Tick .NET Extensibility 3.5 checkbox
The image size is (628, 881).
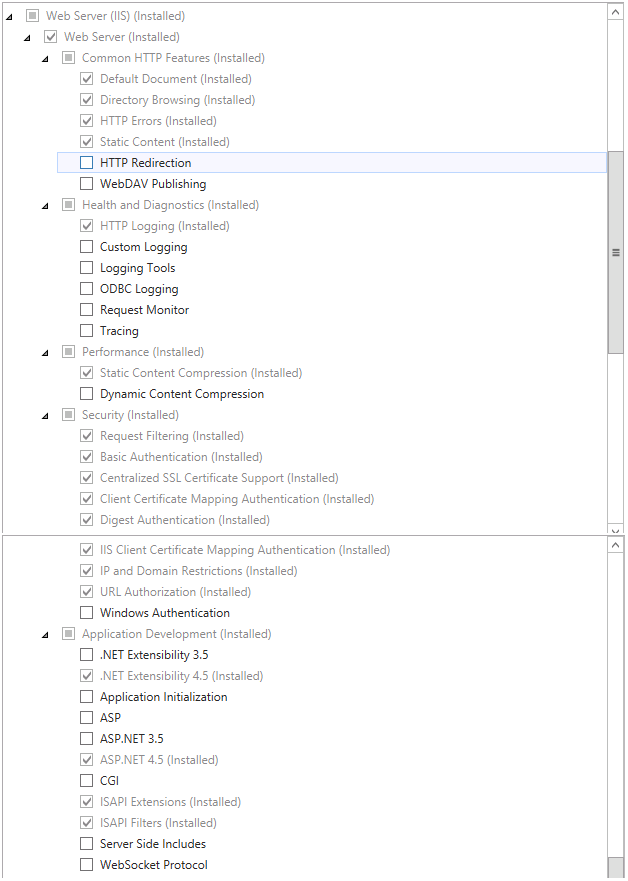coord(87,655)
